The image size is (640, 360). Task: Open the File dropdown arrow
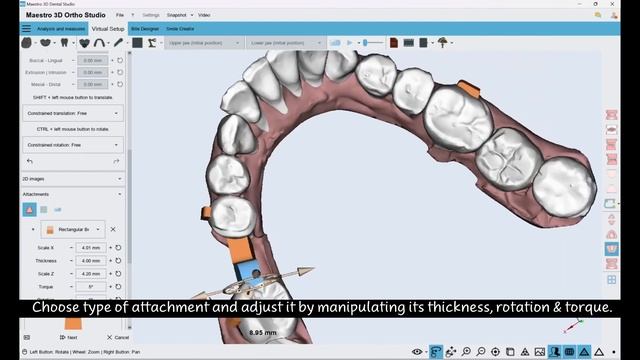point(133,15)
